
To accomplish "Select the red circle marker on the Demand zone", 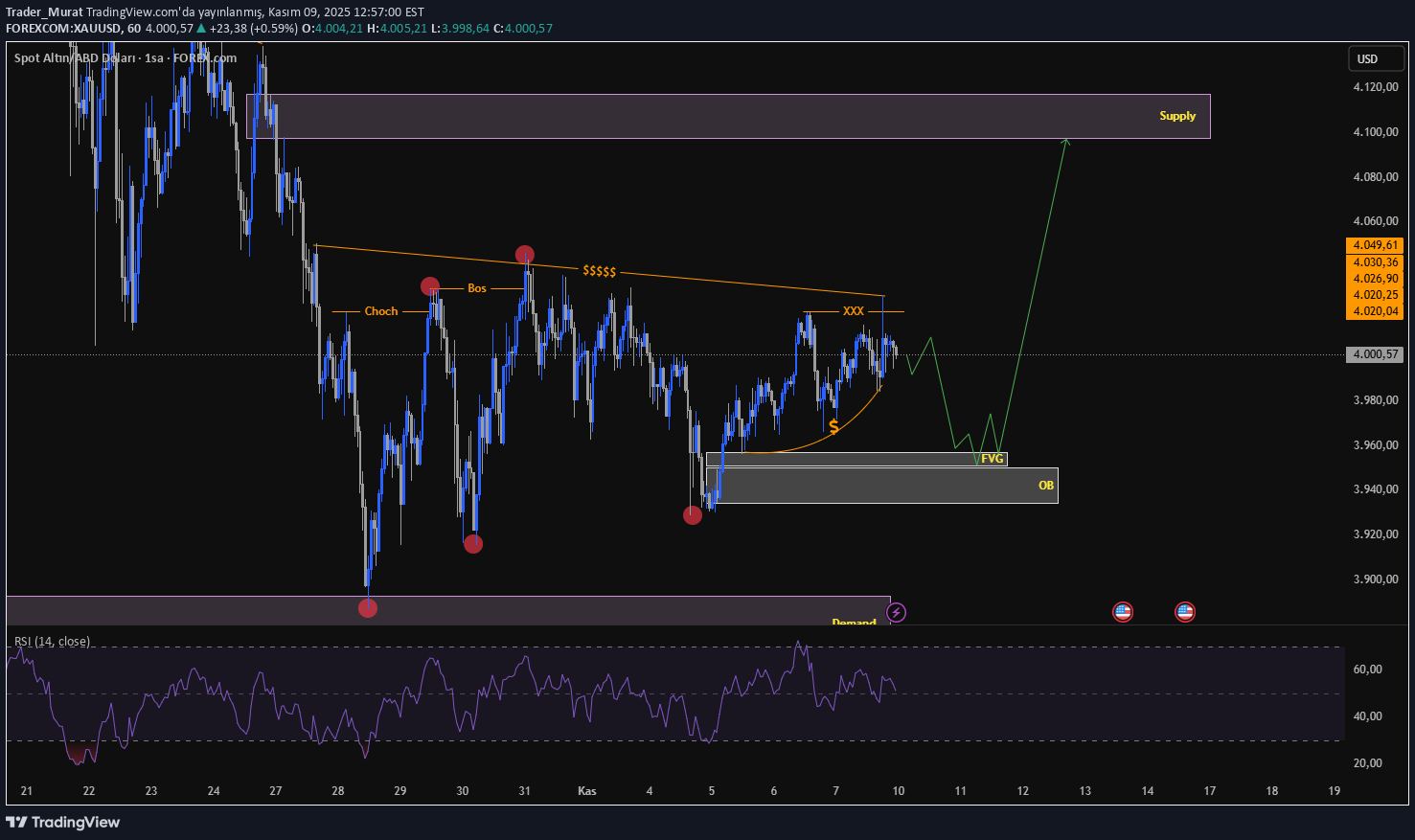I will (x=368, y=607).
